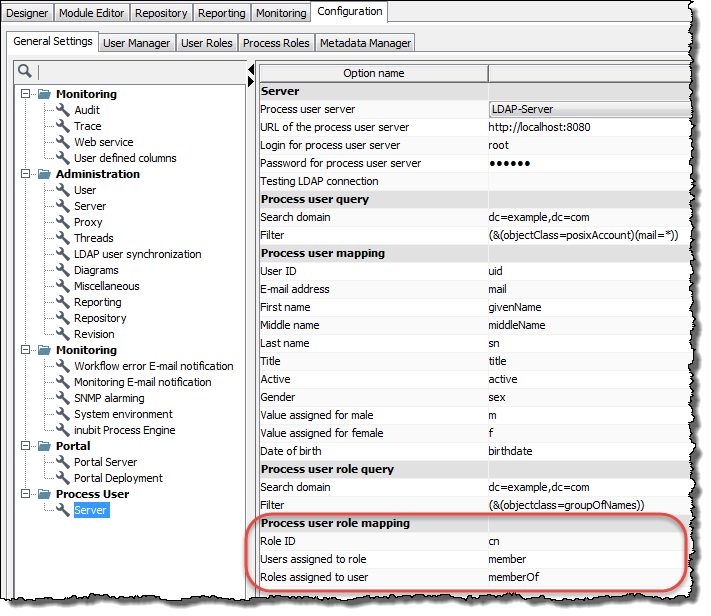Screen dimensions: 711x616
Task: Click the groupOfNames Filter value
Action: point(566,505)
